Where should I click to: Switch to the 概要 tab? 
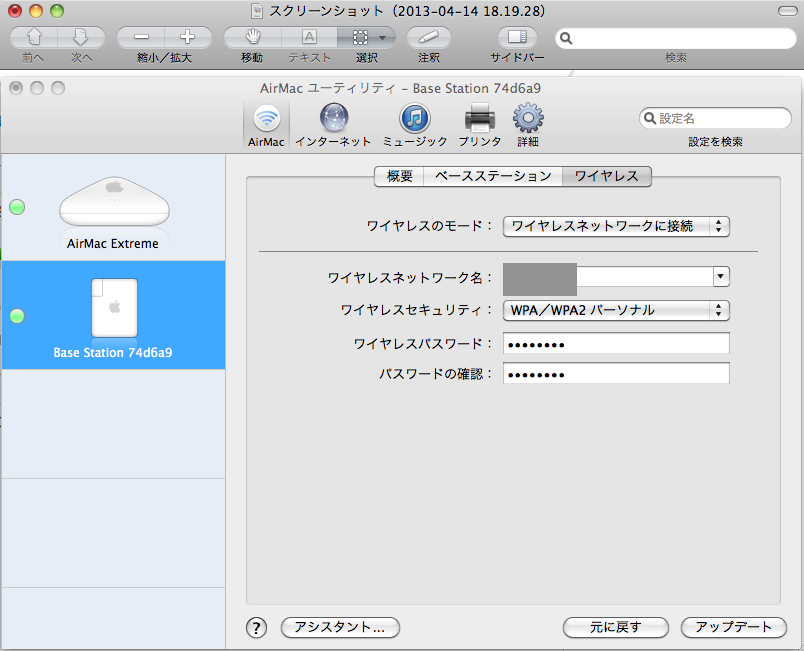click(x=399, y=176)
